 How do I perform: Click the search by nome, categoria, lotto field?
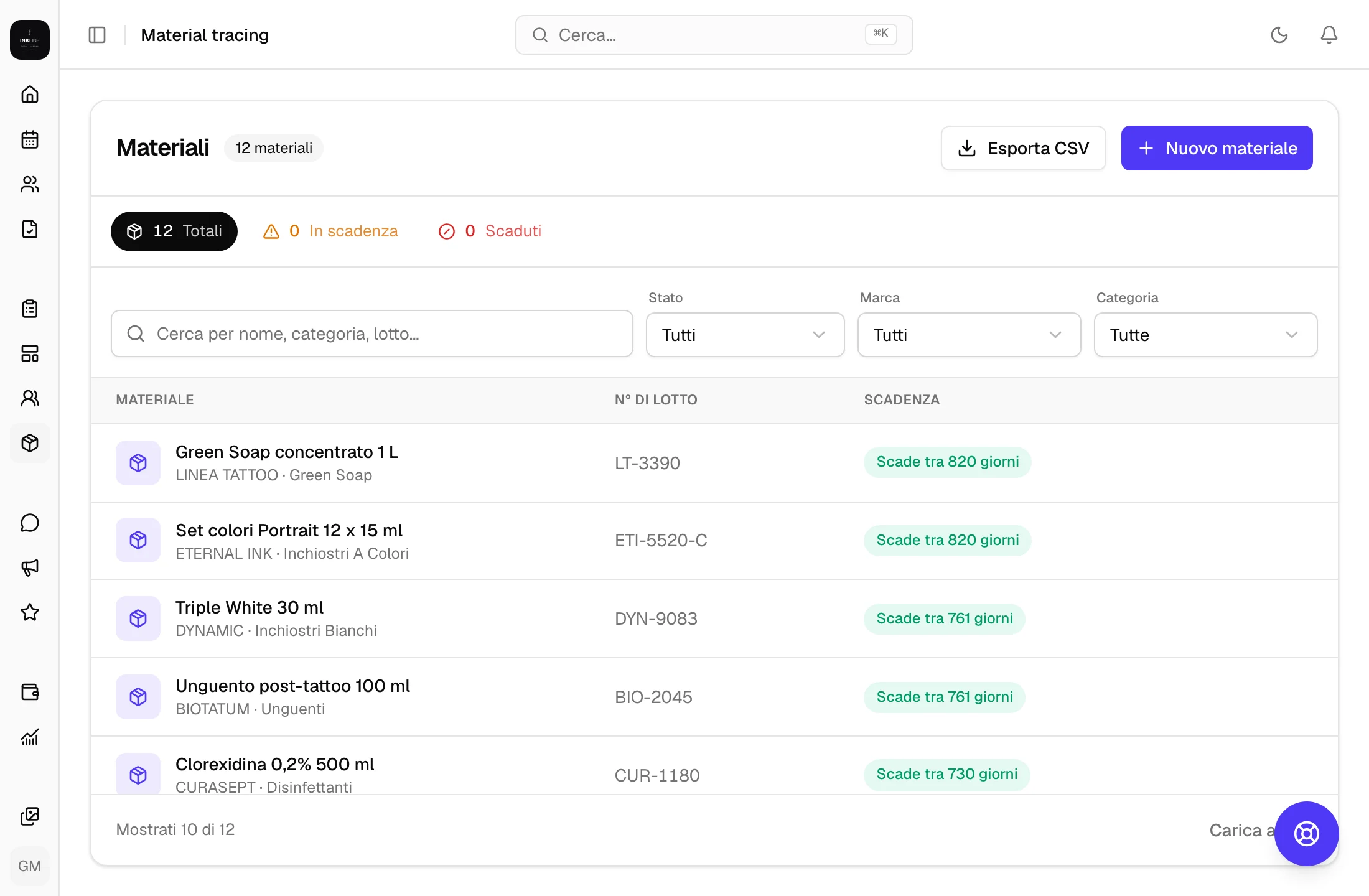(x=372, y=334)
